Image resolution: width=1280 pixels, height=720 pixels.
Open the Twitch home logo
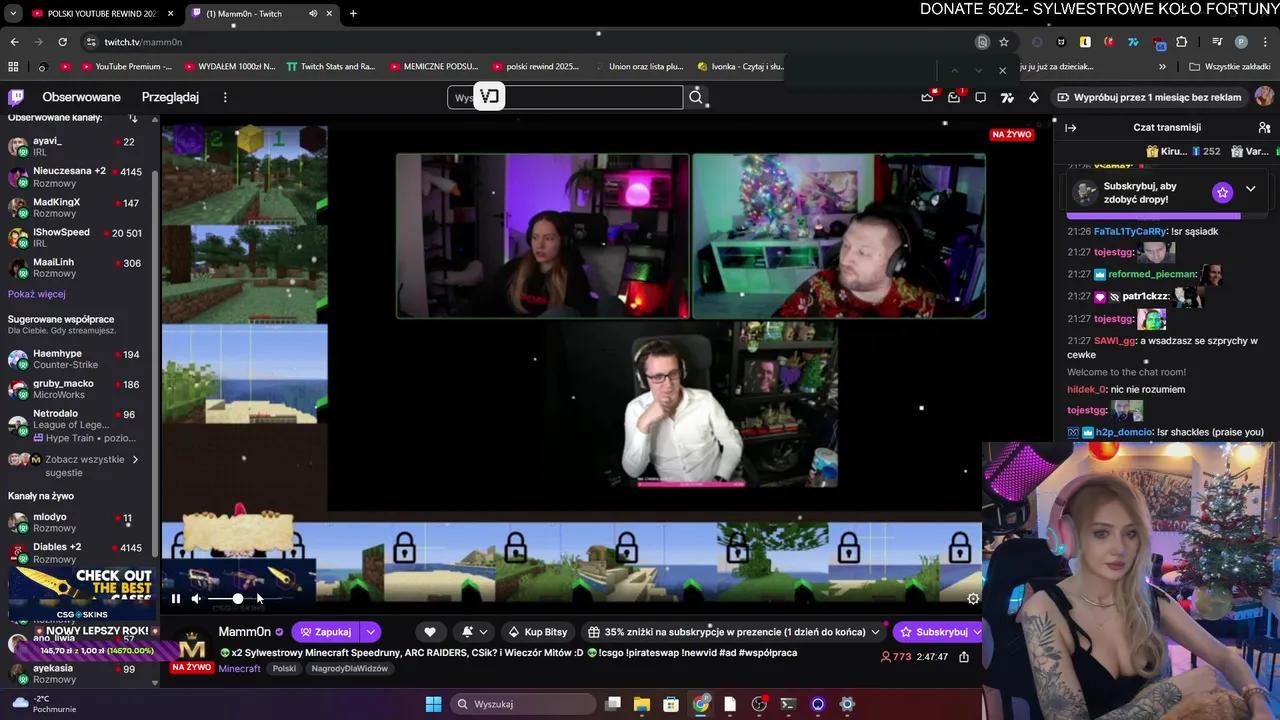tap(16, 97)
